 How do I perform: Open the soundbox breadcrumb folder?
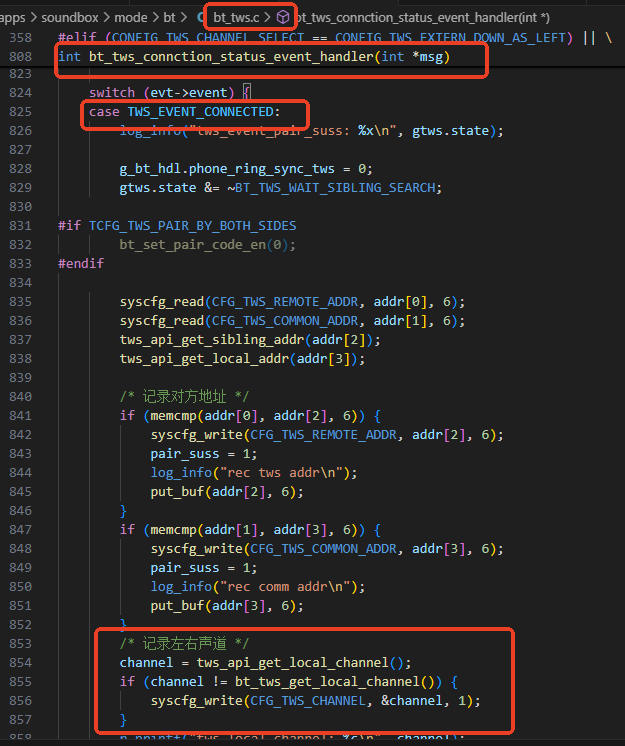(70, 18)
